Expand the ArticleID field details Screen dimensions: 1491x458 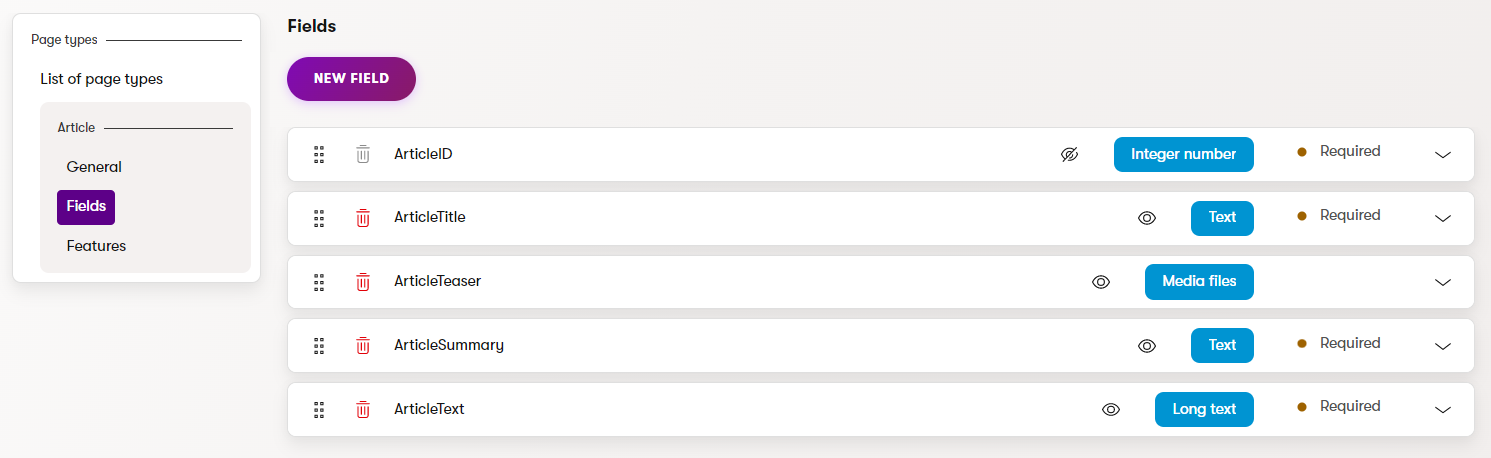[x=1442, y=155]
